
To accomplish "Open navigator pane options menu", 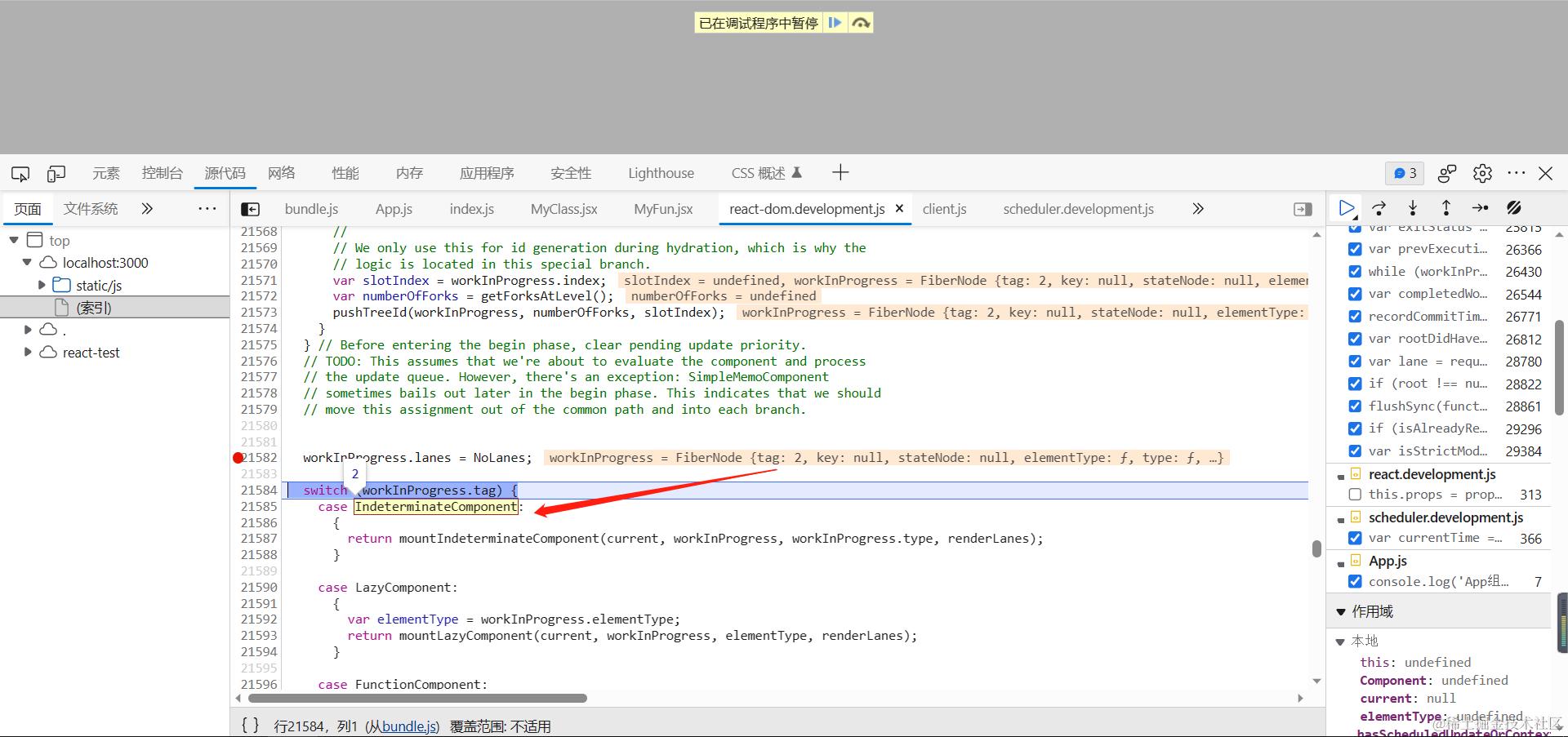I will click(207, 208).
